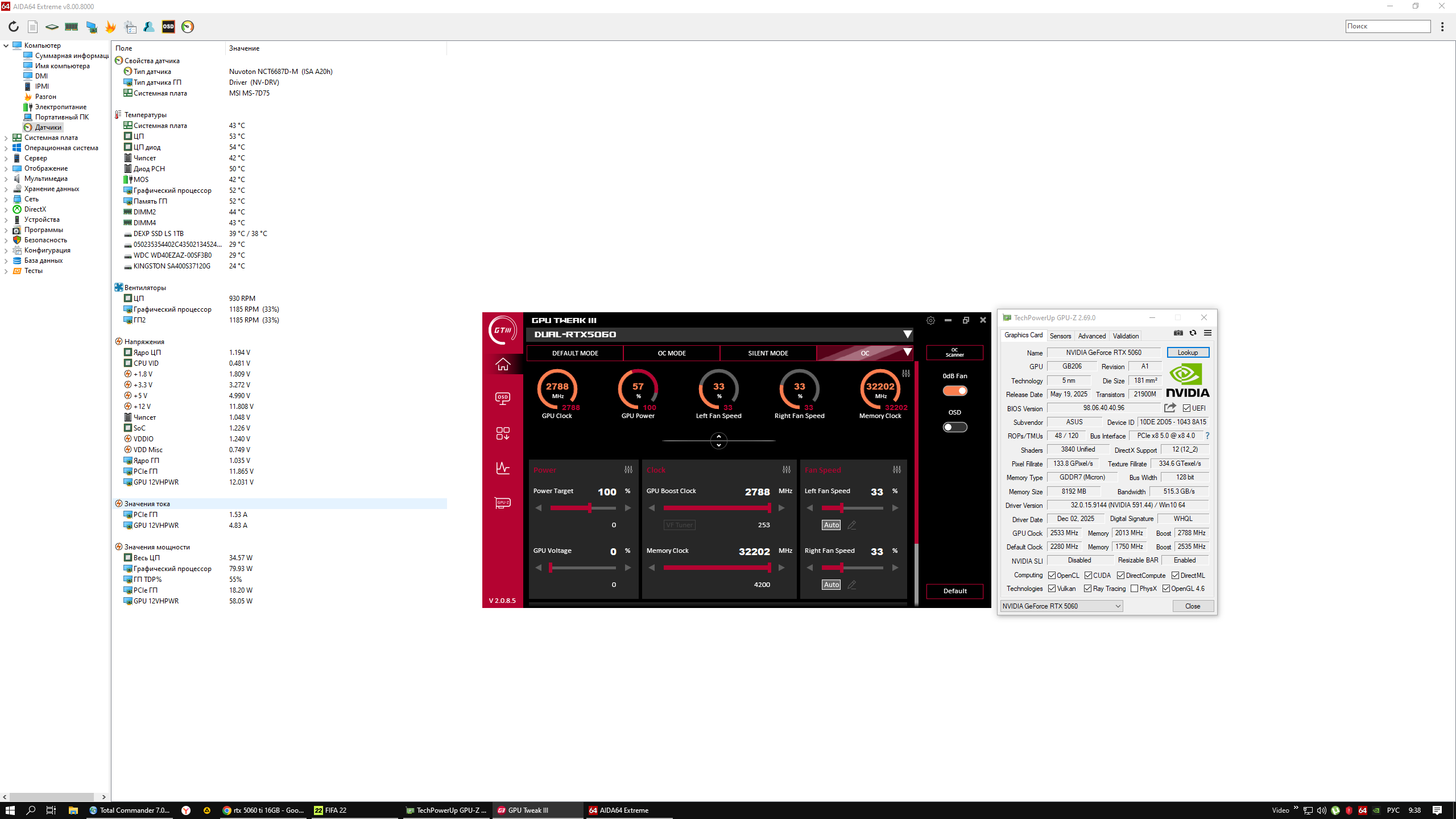Click the Close button in GPU-Z
The width and height of the screenshot is (1456, 819).
[1193, 606]
